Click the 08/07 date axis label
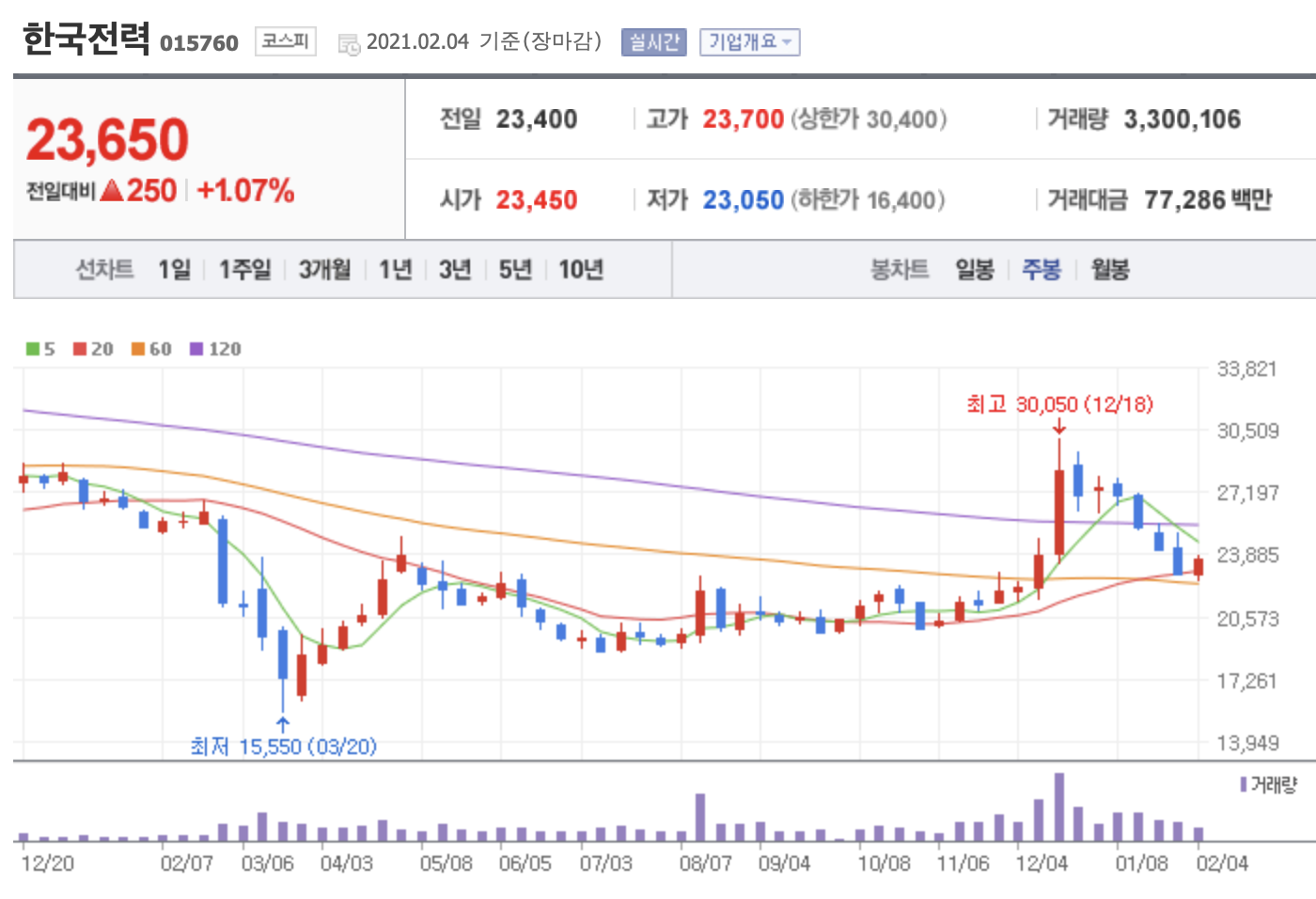The image size is (1316, 899). click(x=706, y=863)
